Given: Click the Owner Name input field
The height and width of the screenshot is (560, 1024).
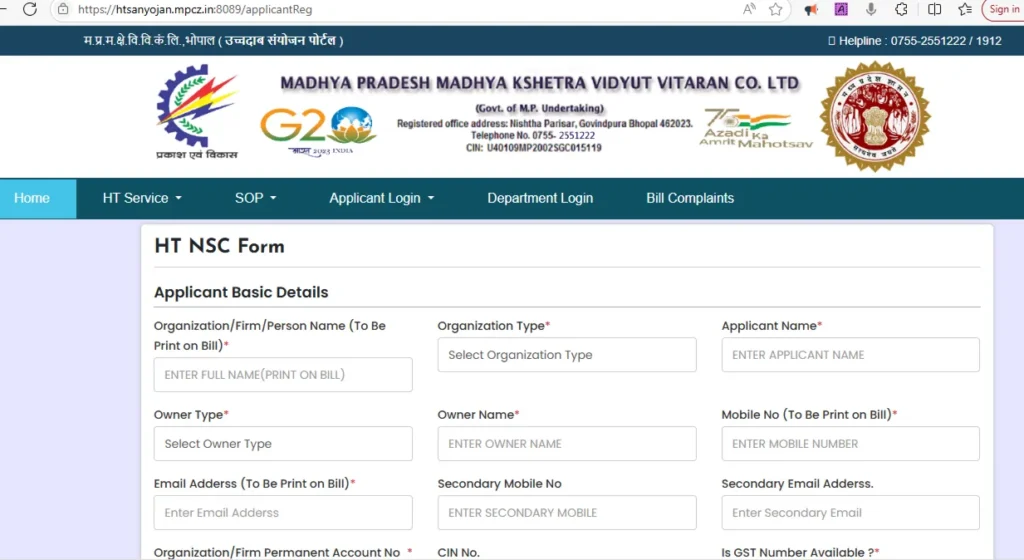Looking at the screenshot, I should (x=567, y=444).
